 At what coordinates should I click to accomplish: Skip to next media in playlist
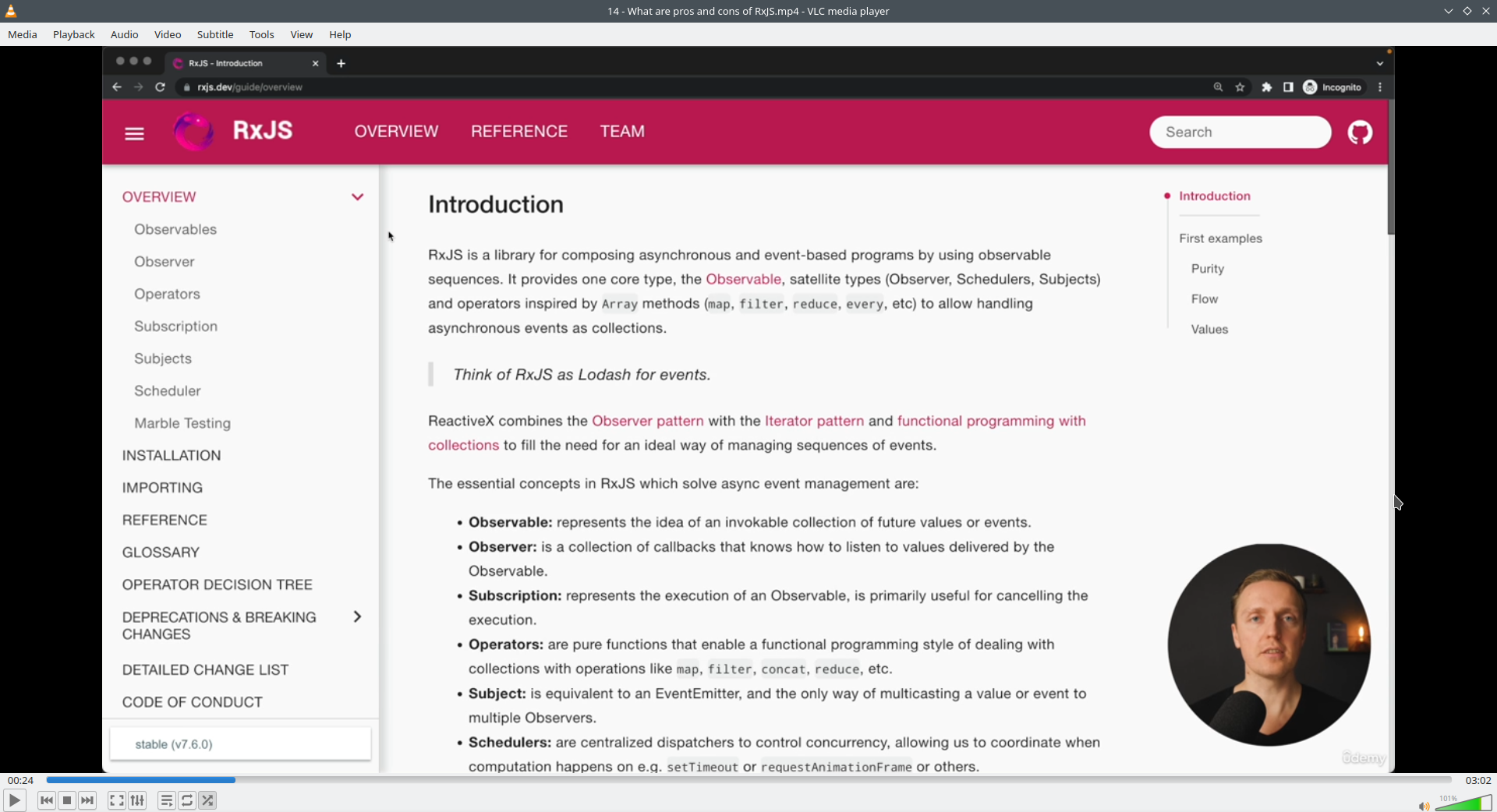pos(87,800)
